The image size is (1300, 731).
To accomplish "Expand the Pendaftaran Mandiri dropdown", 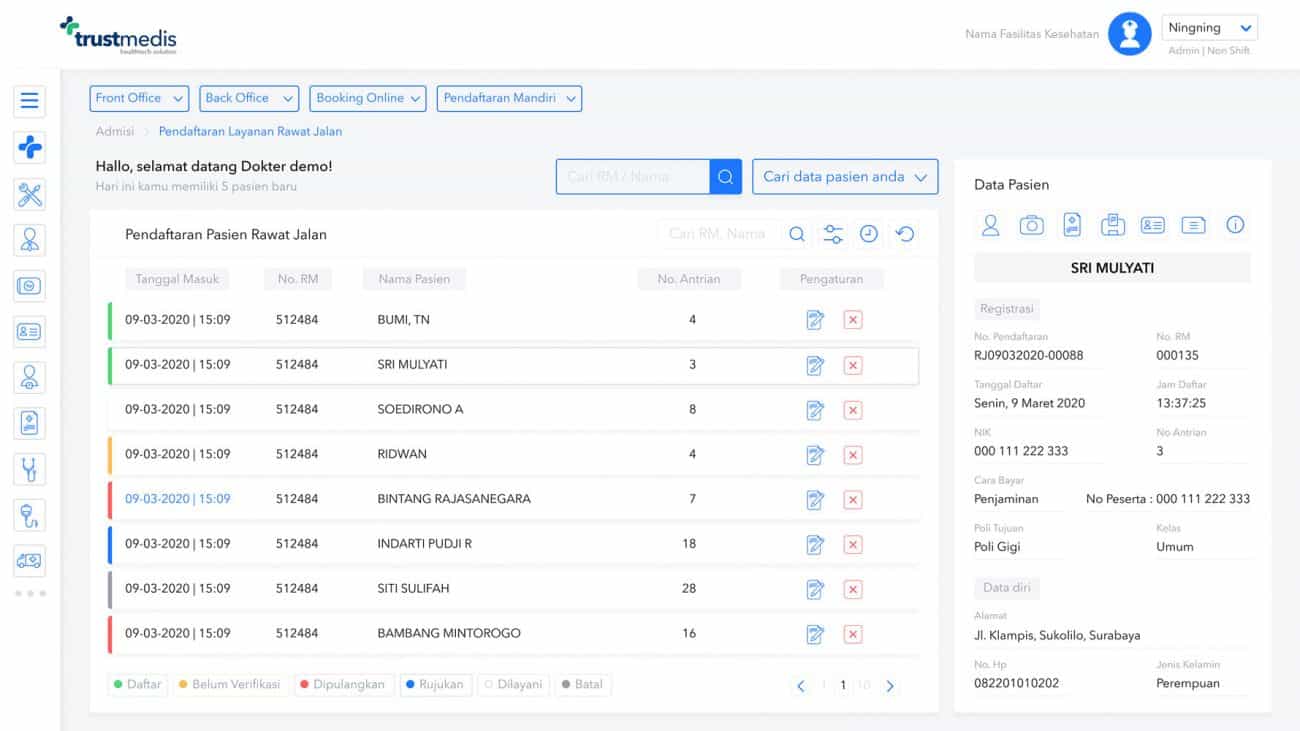I will (509, 98).
